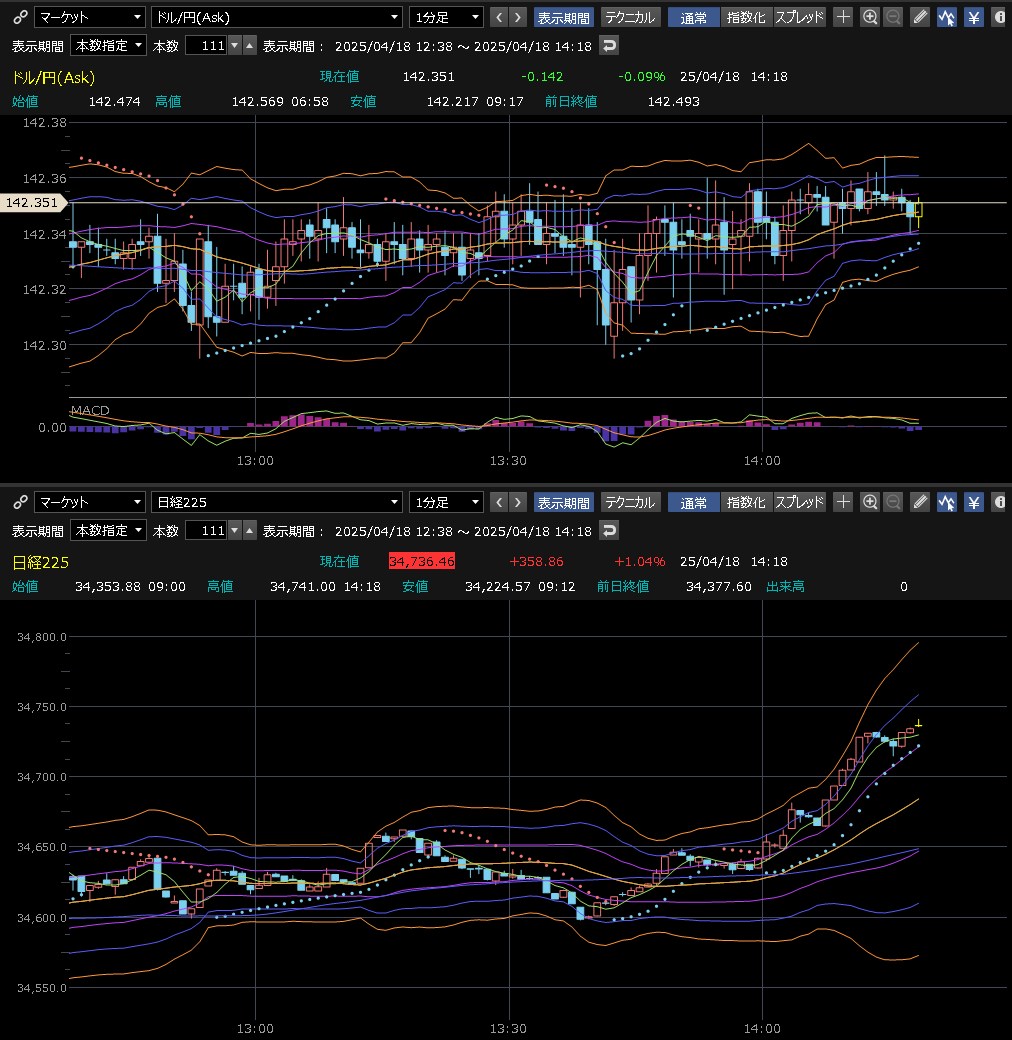Click the yellow 日経225 title text

[40, 562]
